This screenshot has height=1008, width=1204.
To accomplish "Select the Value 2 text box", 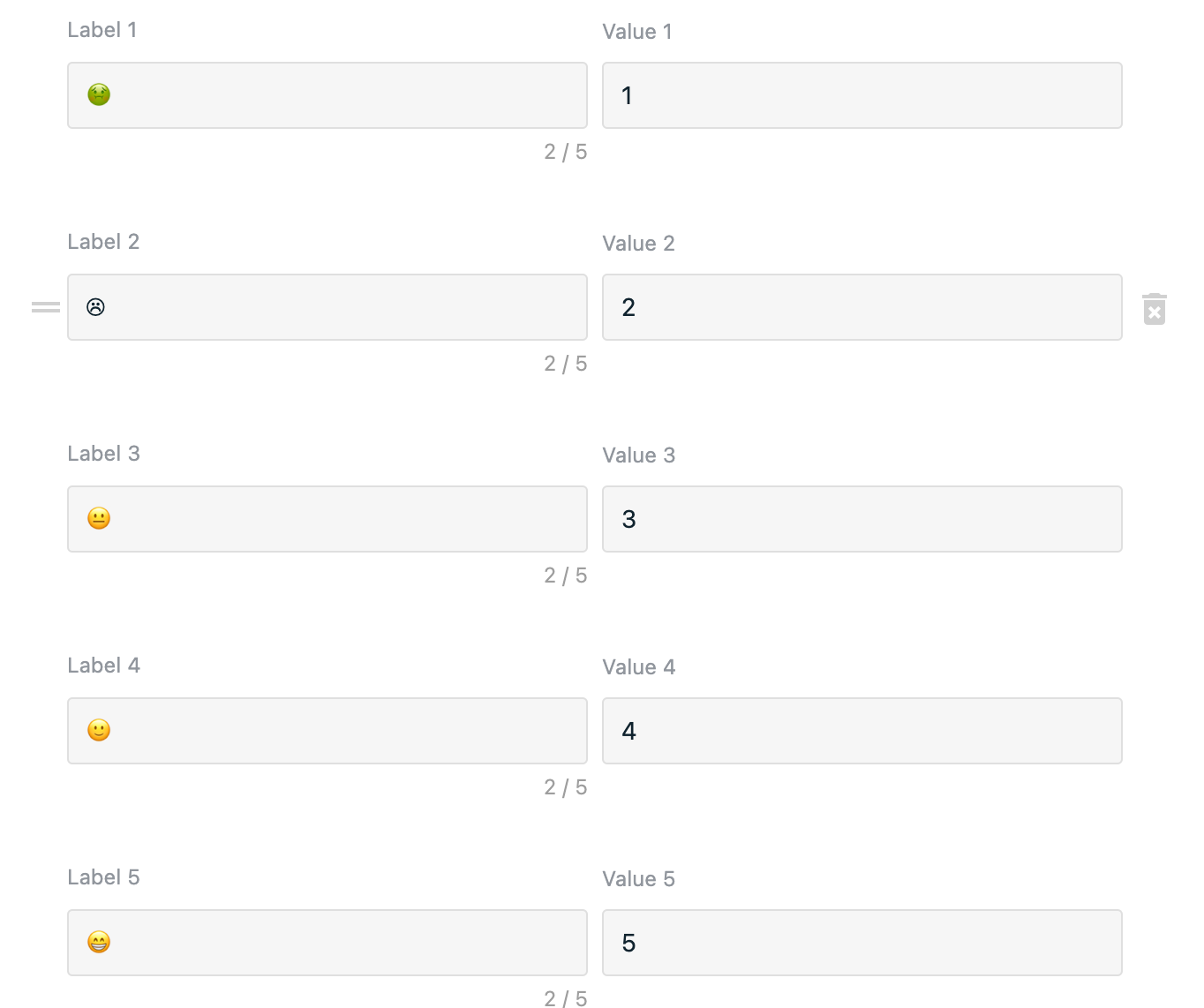I will [x=862, y=307].
